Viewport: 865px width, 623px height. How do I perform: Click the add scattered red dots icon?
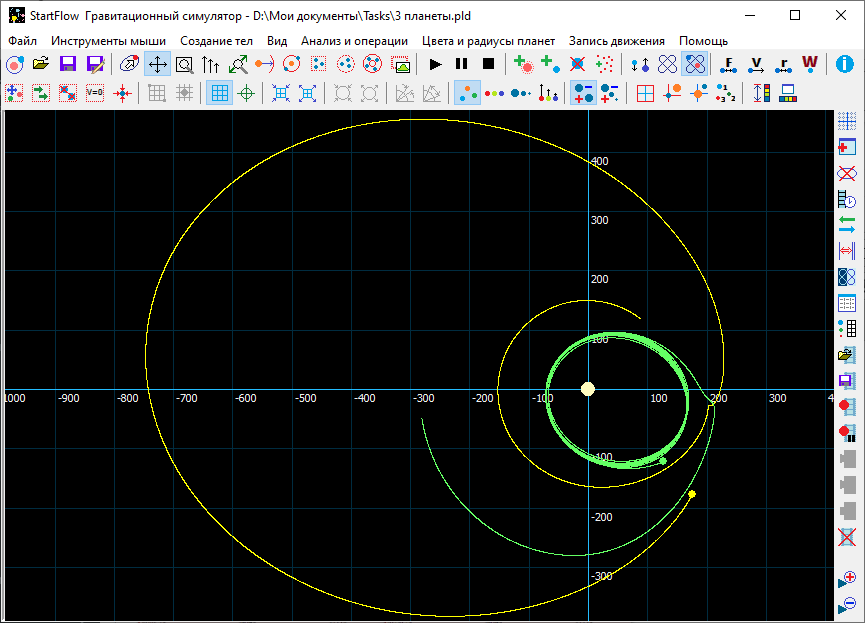coord(604,65)
